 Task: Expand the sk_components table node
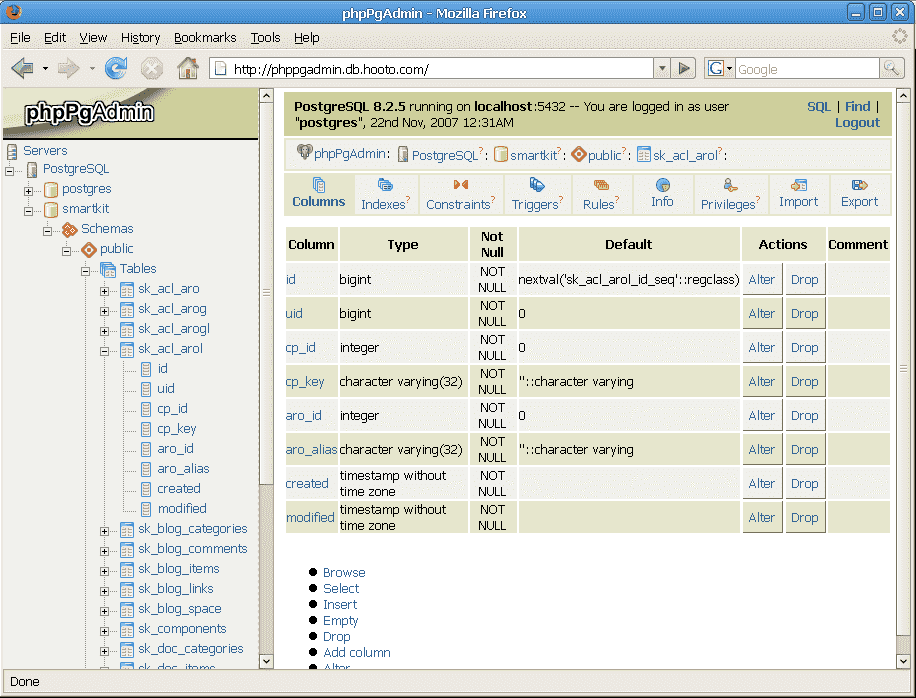tap(105, 631)
